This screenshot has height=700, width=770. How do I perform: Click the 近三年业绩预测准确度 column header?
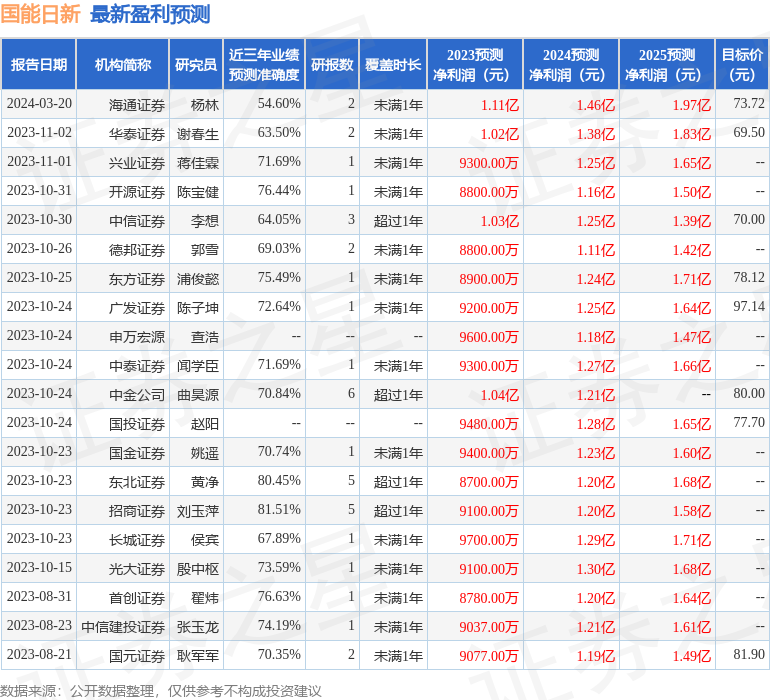[264, 64]
